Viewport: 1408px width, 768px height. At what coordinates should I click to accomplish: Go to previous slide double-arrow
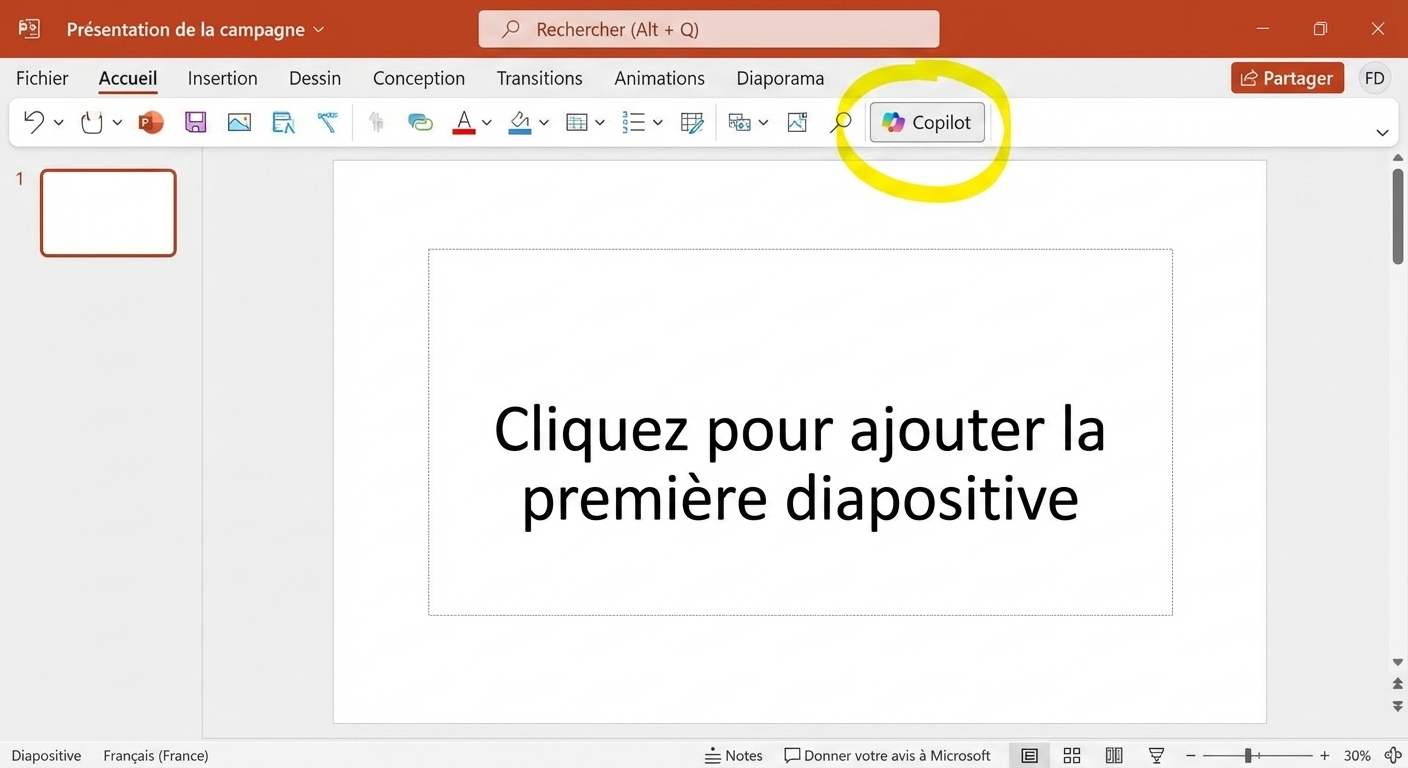(1397, 684)
